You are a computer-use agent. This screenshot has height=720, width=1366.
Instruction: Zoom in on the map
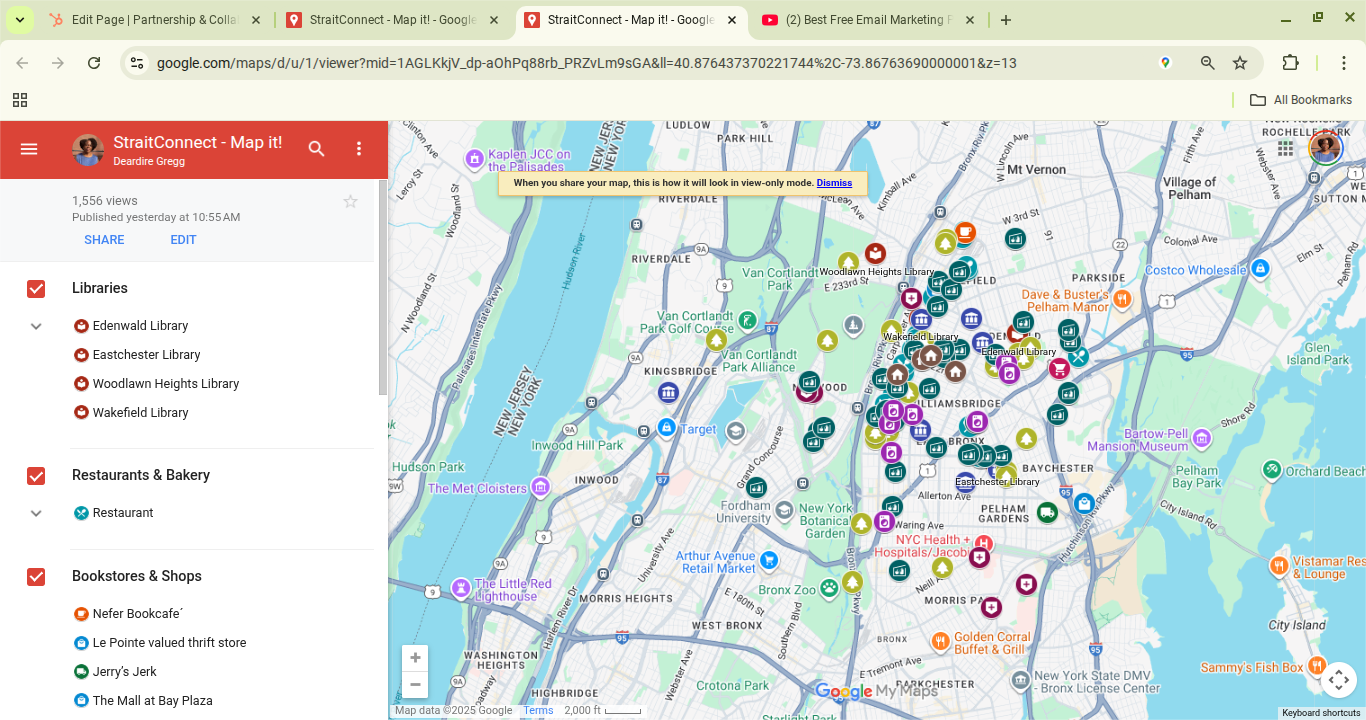pos(415,658)
